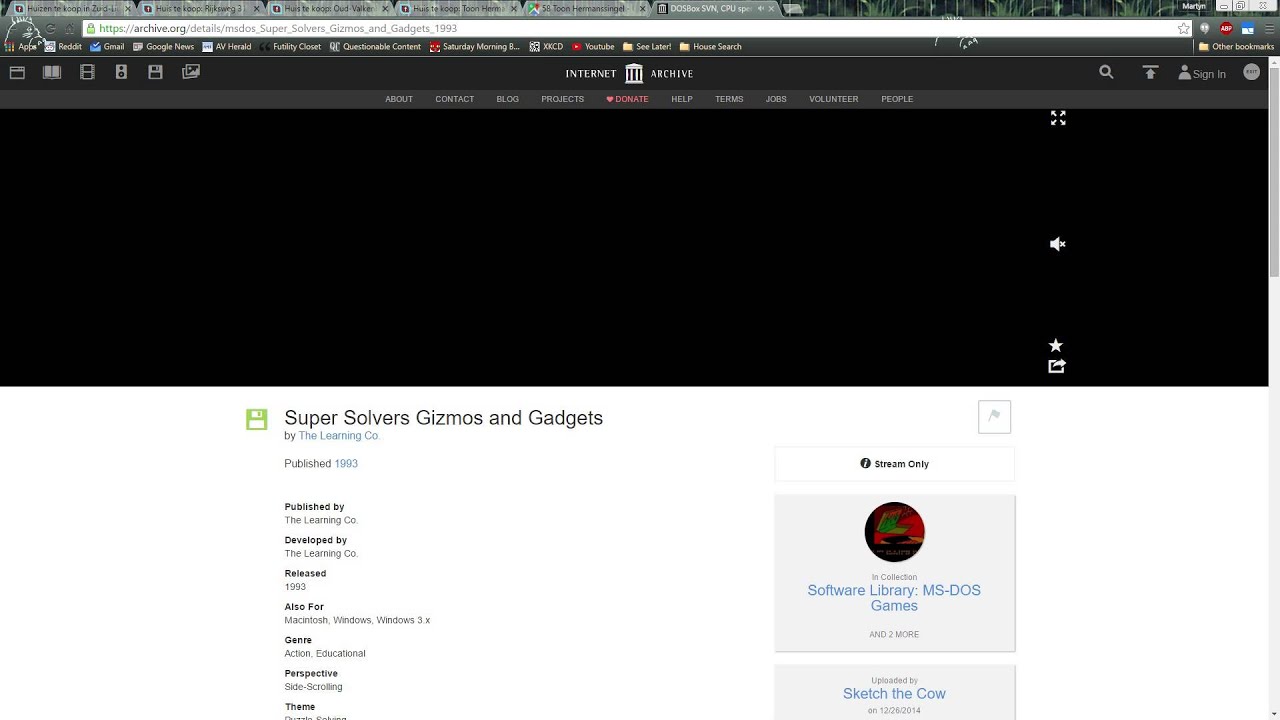Open the Audio speaker icon
This screenshot has width=1280, height=720.
(121, 72)
